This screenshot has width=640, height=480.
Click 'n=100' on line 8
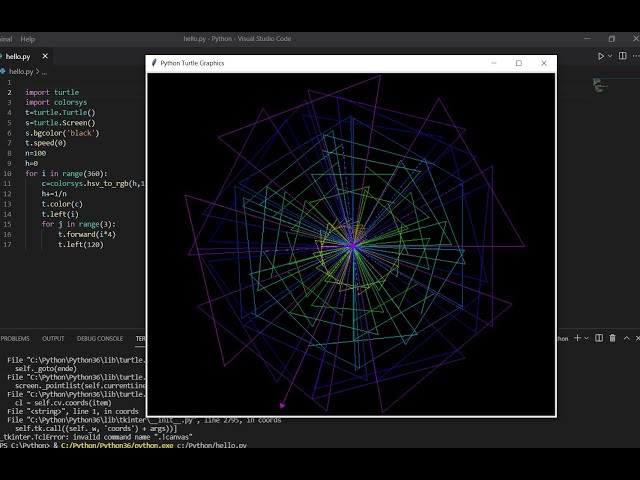36,153
